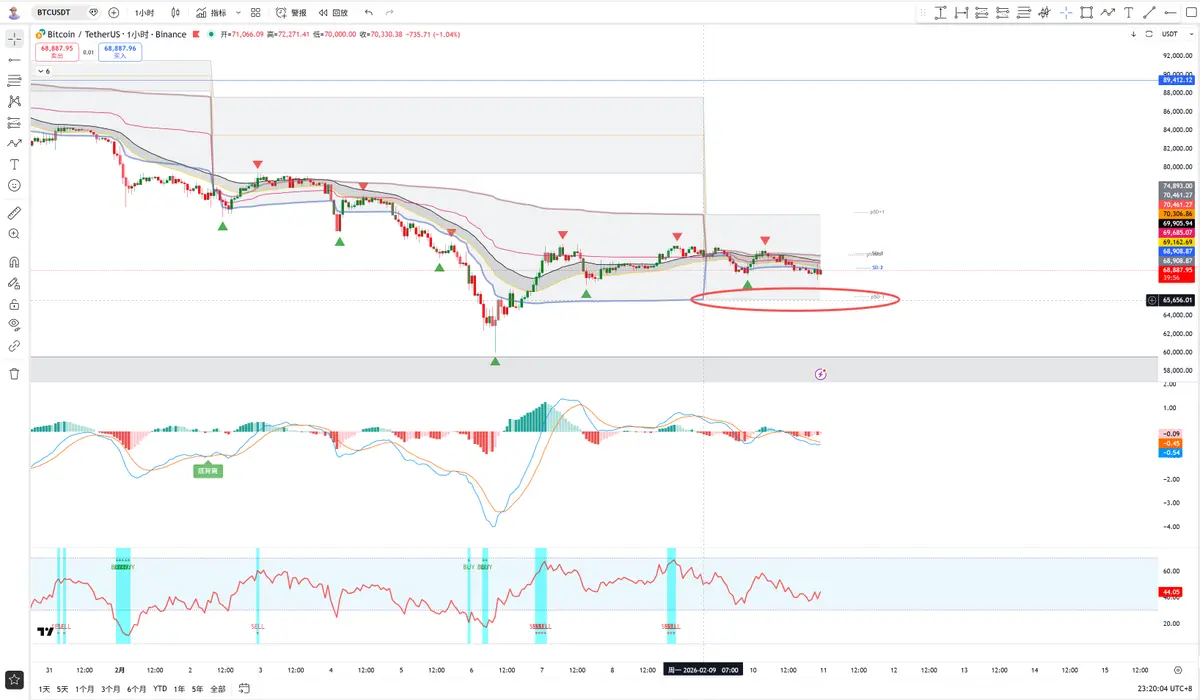Select the Text tool in left sidebar

pos(14,164)
